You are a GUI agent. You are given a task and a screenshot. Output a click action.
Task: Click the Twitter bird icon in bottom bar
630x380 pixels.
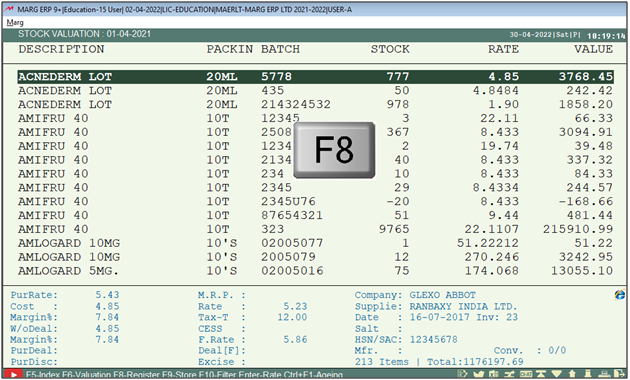click(x=479, y=374)
